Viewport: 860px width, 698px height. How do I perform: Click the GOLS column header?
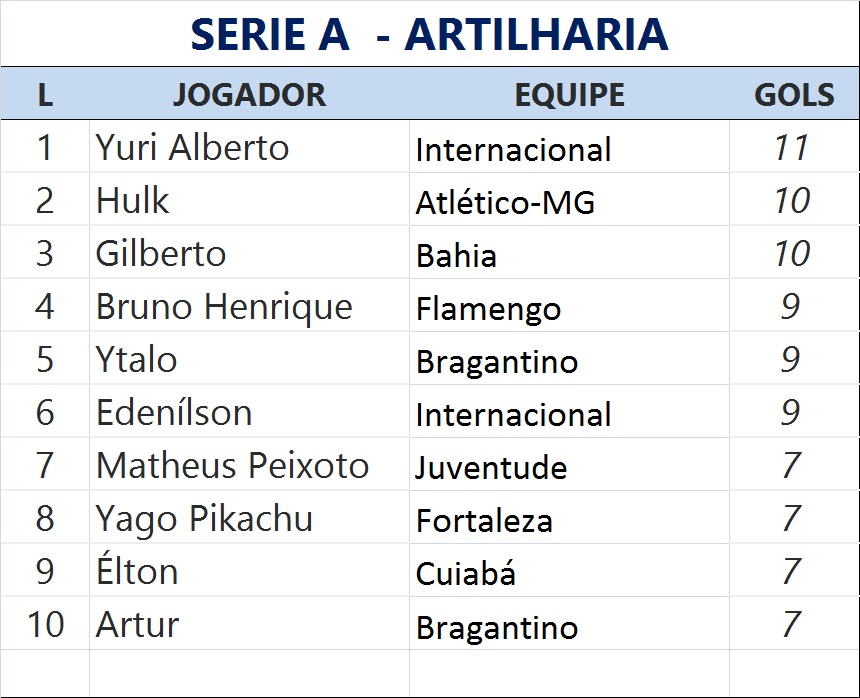click(794, 95)
